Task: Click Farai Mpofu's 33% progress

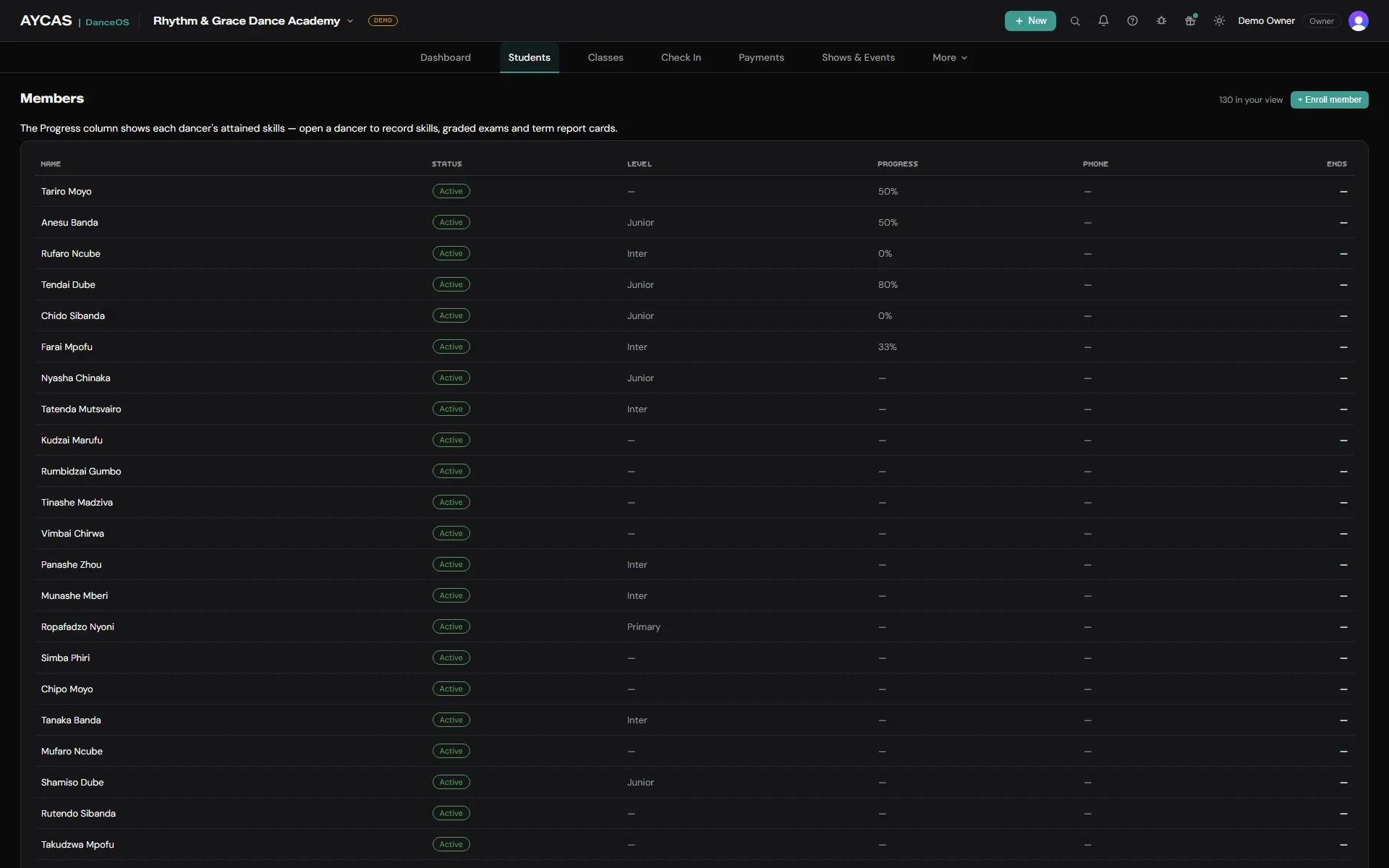Action: 887,347
